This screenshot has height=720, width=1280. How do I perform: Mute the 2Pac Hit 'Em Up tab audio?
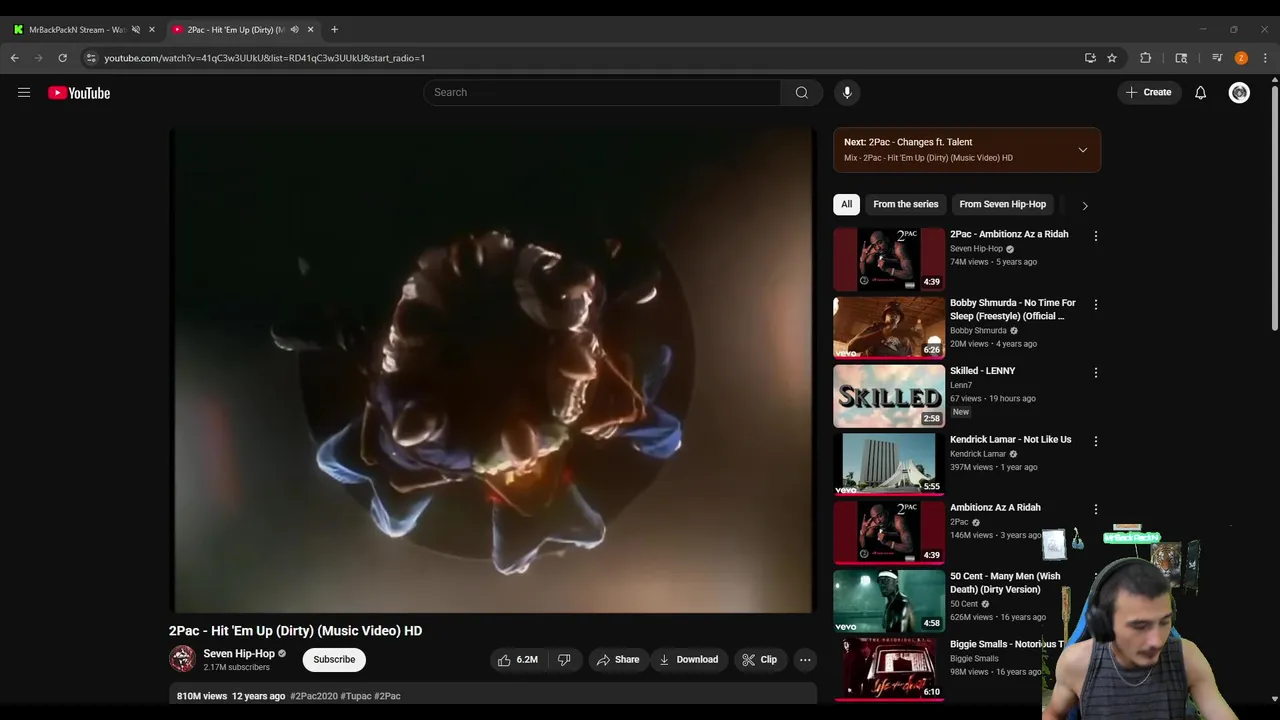point(294,29)
